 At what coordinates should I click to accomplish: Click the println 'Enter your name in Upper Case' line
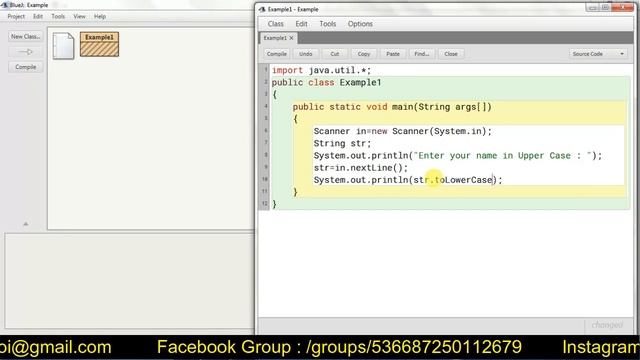click(x=458, y=156)
